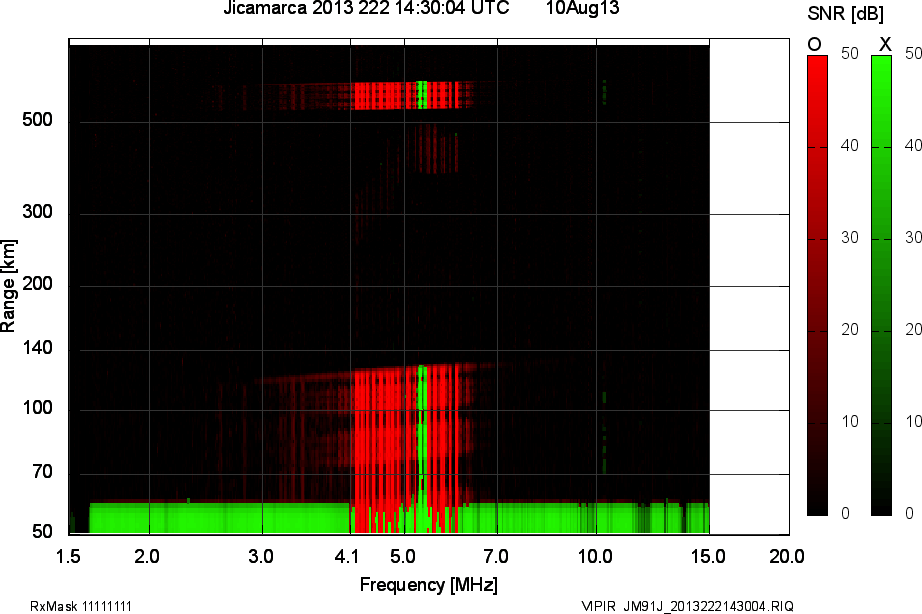Click the 200 km range tick label

(38, 284)
